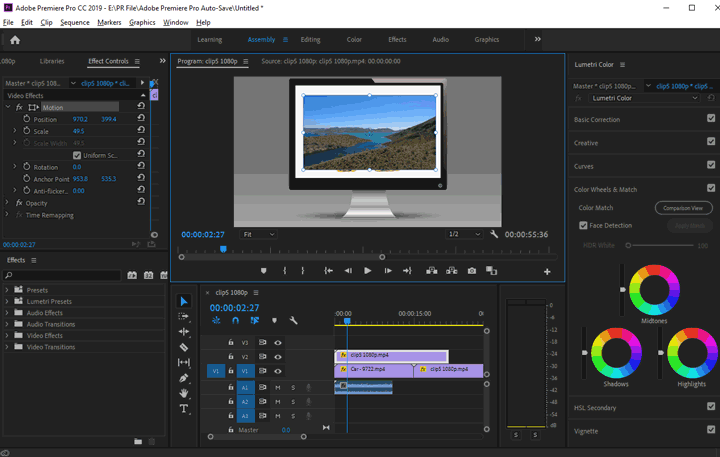
Task: Reset the Position parameter
Action: 141,119
